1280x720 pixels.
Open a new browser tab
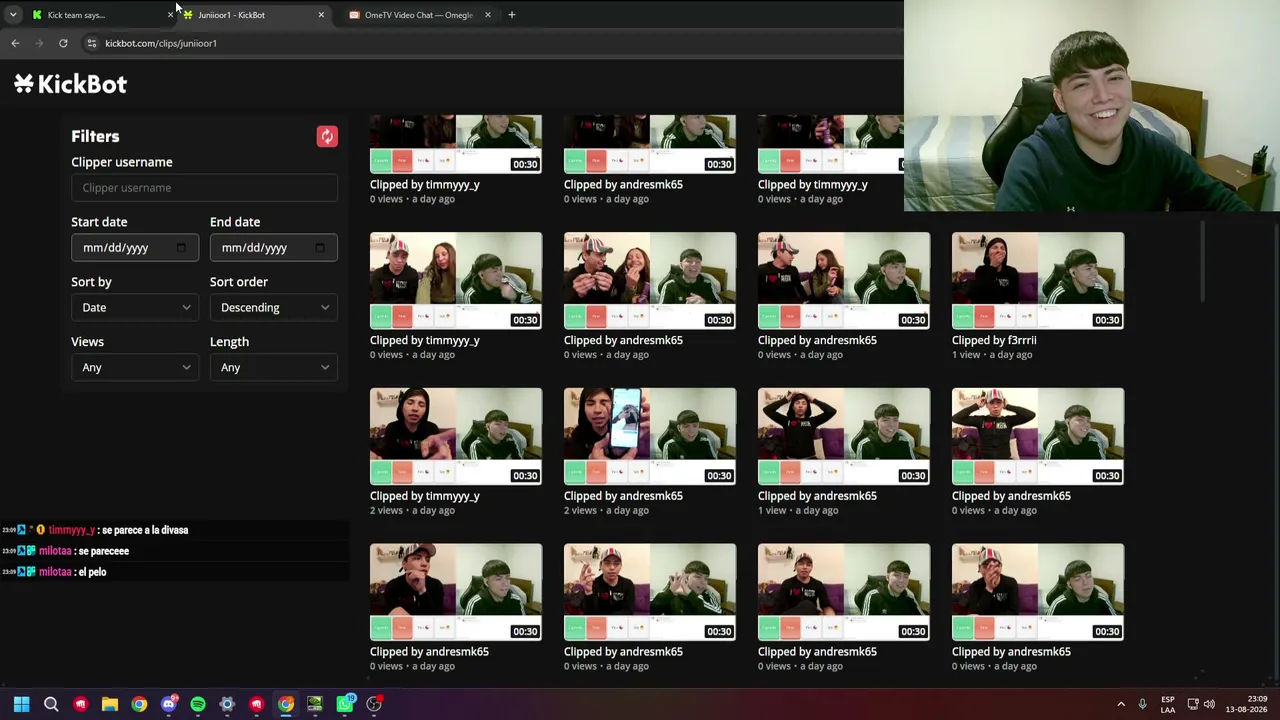point(511,15)
